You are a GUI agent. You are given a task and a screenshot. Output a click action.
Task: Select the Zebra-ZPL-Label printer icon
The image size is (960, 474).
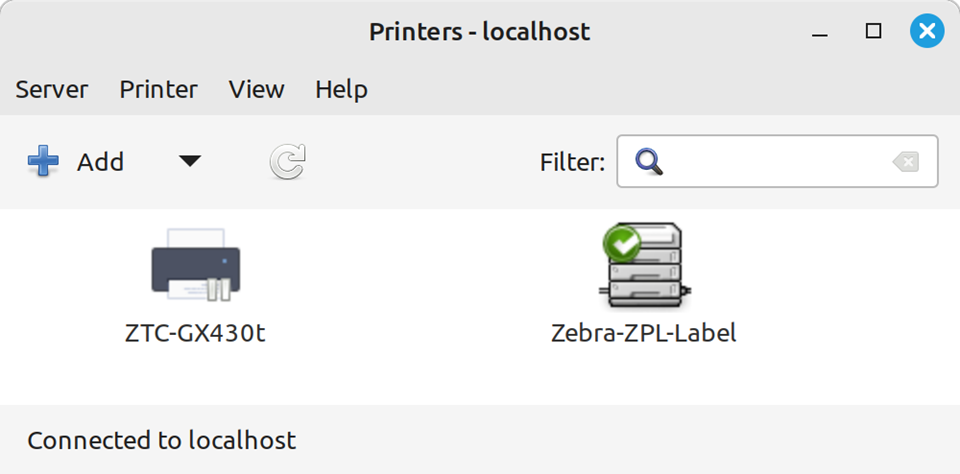[x=644, y=265]
